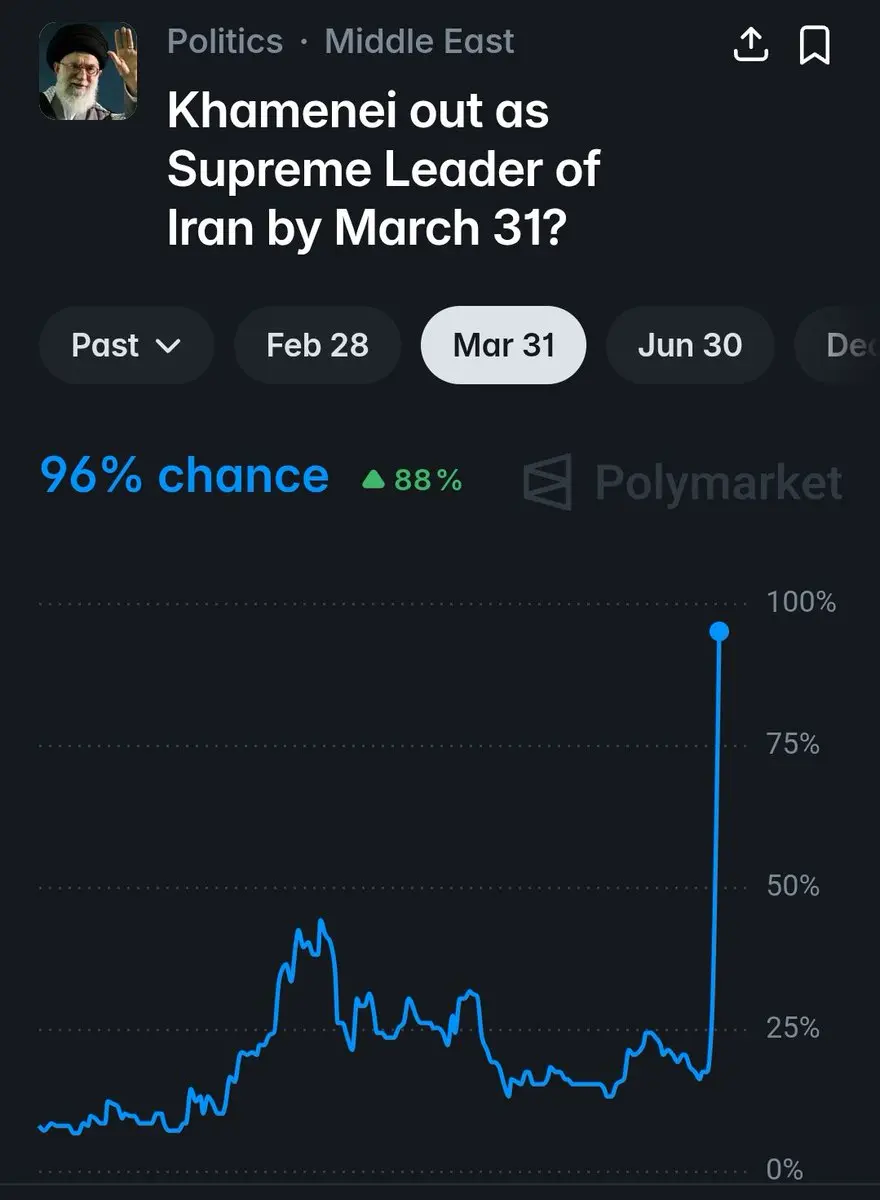
Task: Click the 96% chance value
Action: (x=184, y=477)
